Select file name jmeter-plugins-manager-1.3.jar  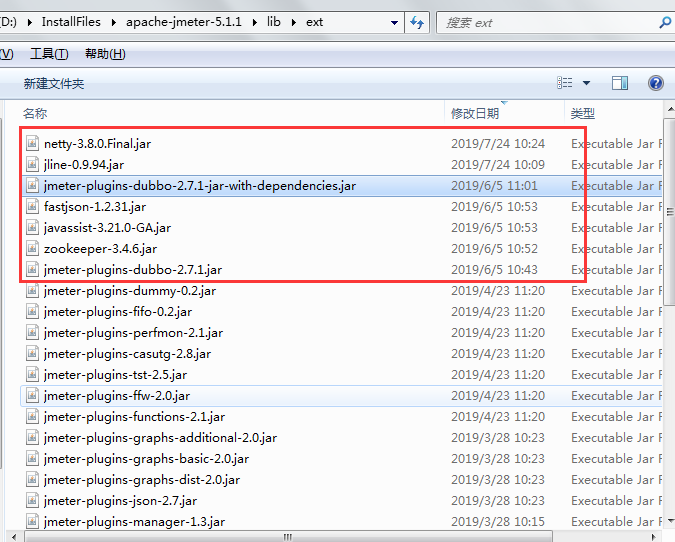[134, 521]
